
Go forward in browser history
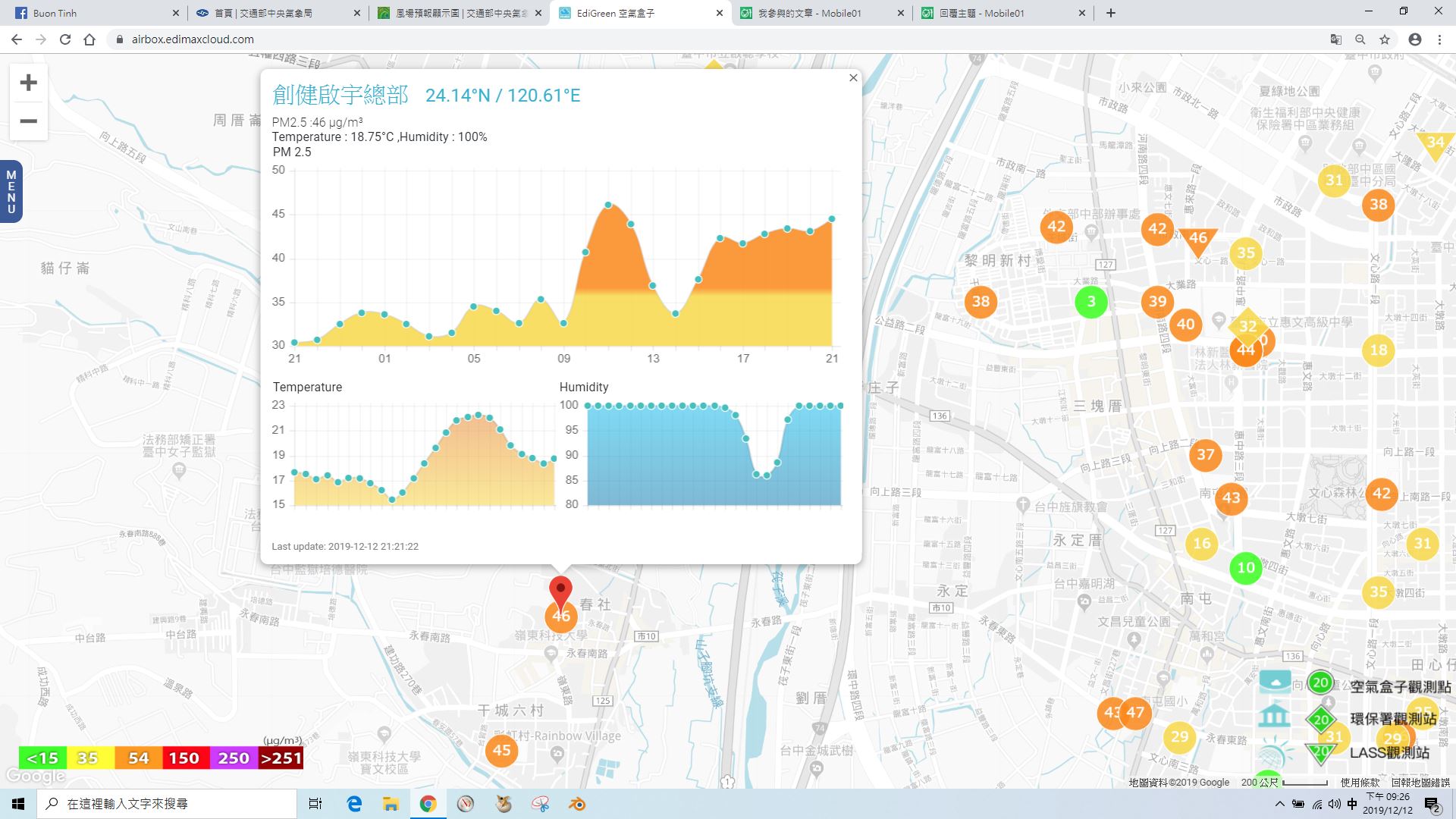[41, 39]
